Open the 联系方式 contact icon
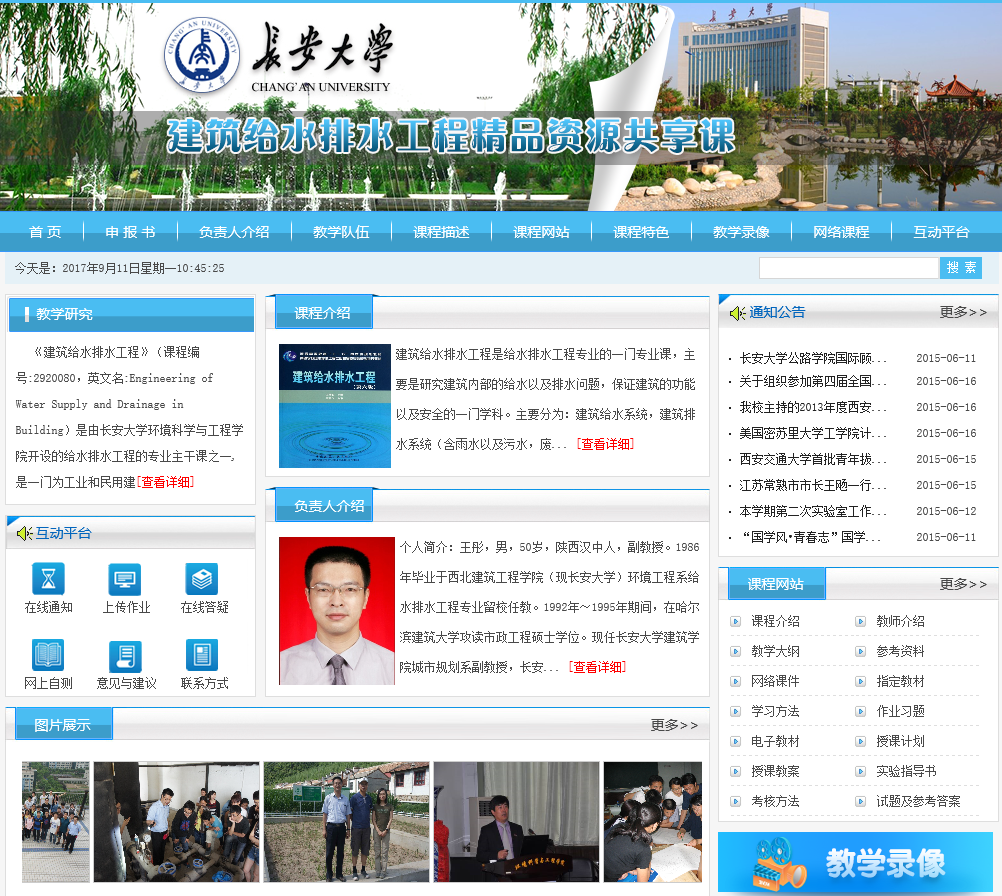Screen dimensions: 1002x896 tap(202, 656)
